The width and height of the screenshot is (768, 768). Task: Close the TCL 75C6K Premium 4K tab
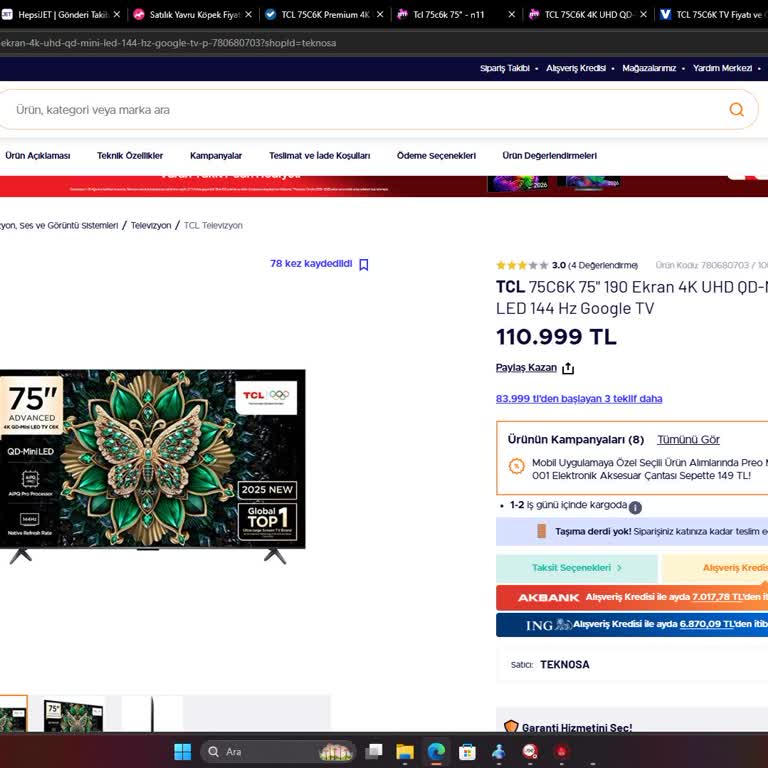(380, 15)
